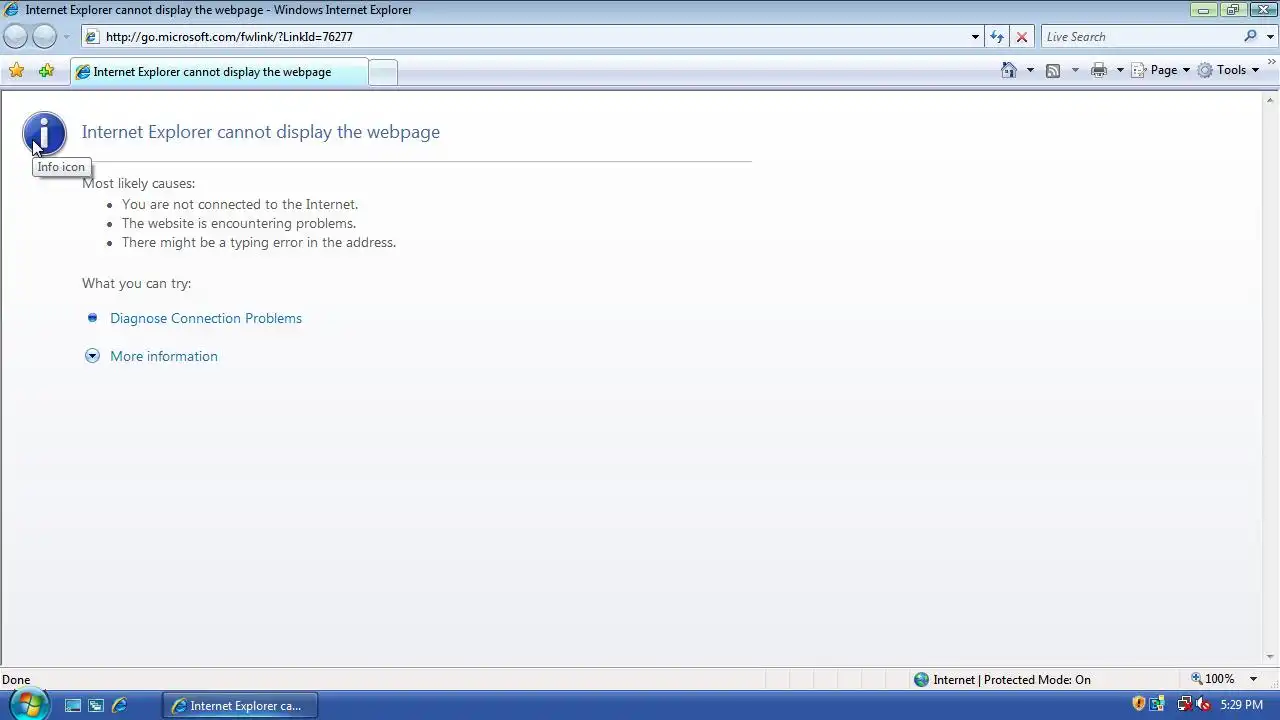Click the blue Info icon on page

click(44, 134)
